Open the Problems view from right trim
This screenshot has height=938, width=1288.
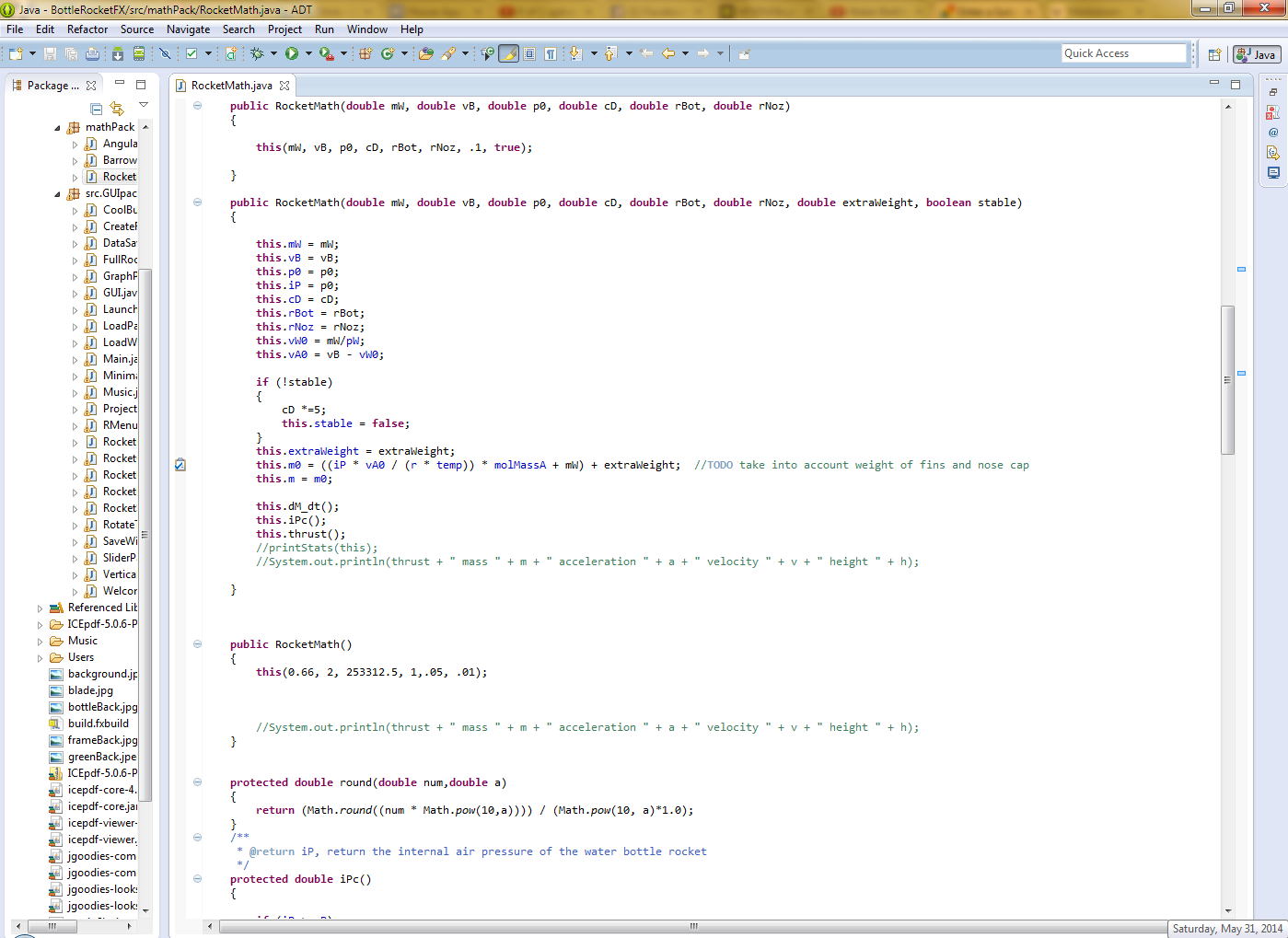click(1273, 112)
